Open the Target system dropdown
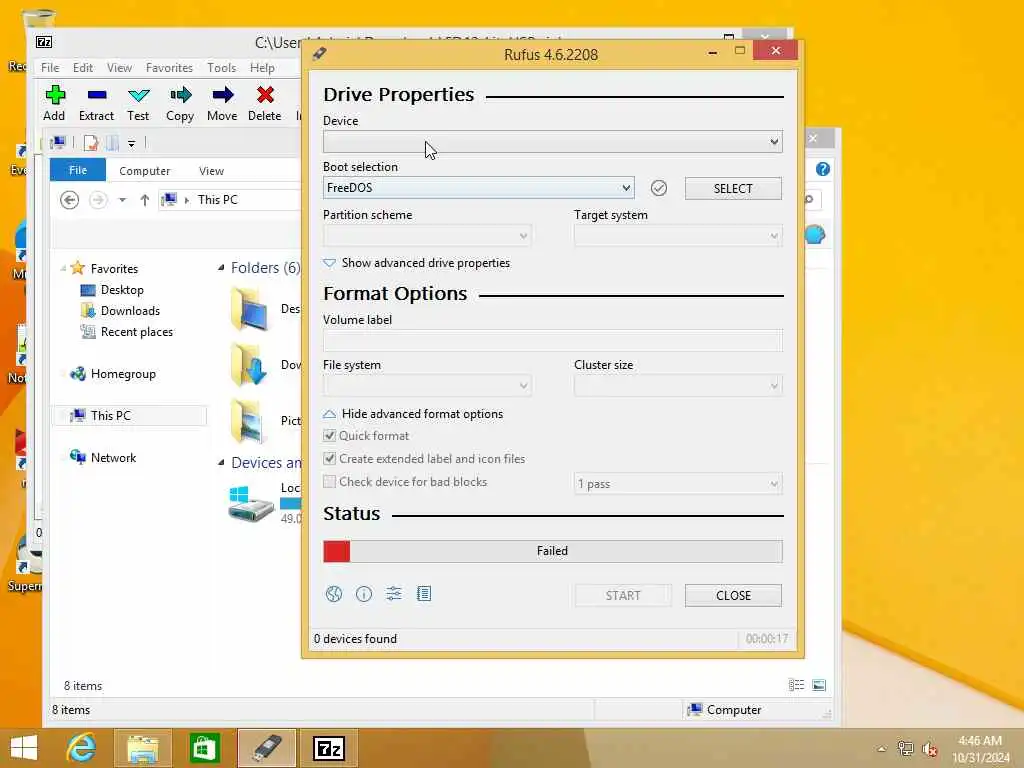The width and height of the screenshot is (1024, 768). point(678,236)
